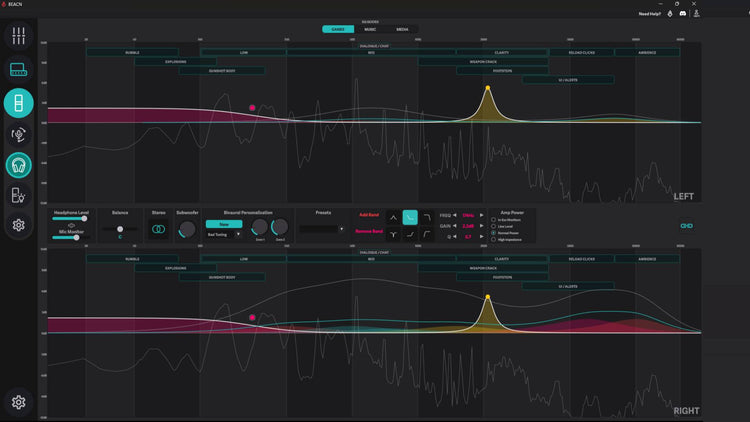Click AMBIENCE label in right EQ
Viewport: 750px width, 422px height.
647,259
